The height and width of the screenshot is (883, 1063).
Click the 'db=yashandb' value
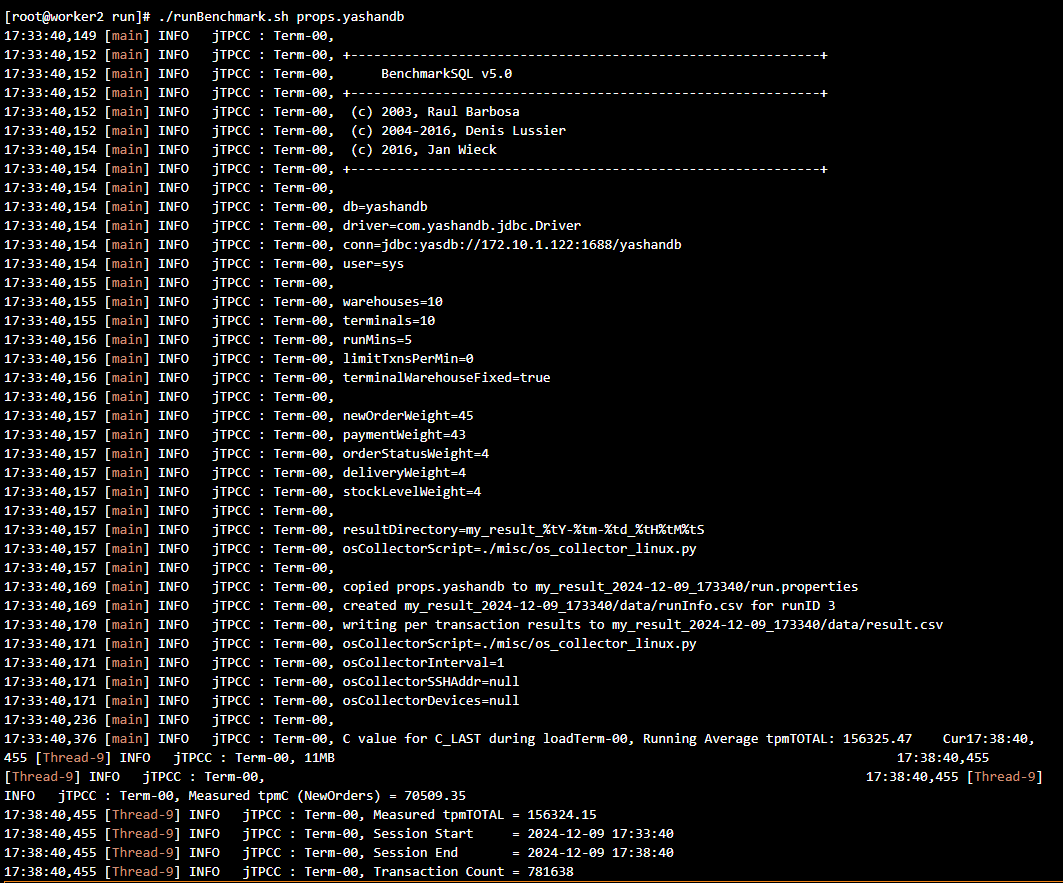pyautogui.click(x=385, y=206)
